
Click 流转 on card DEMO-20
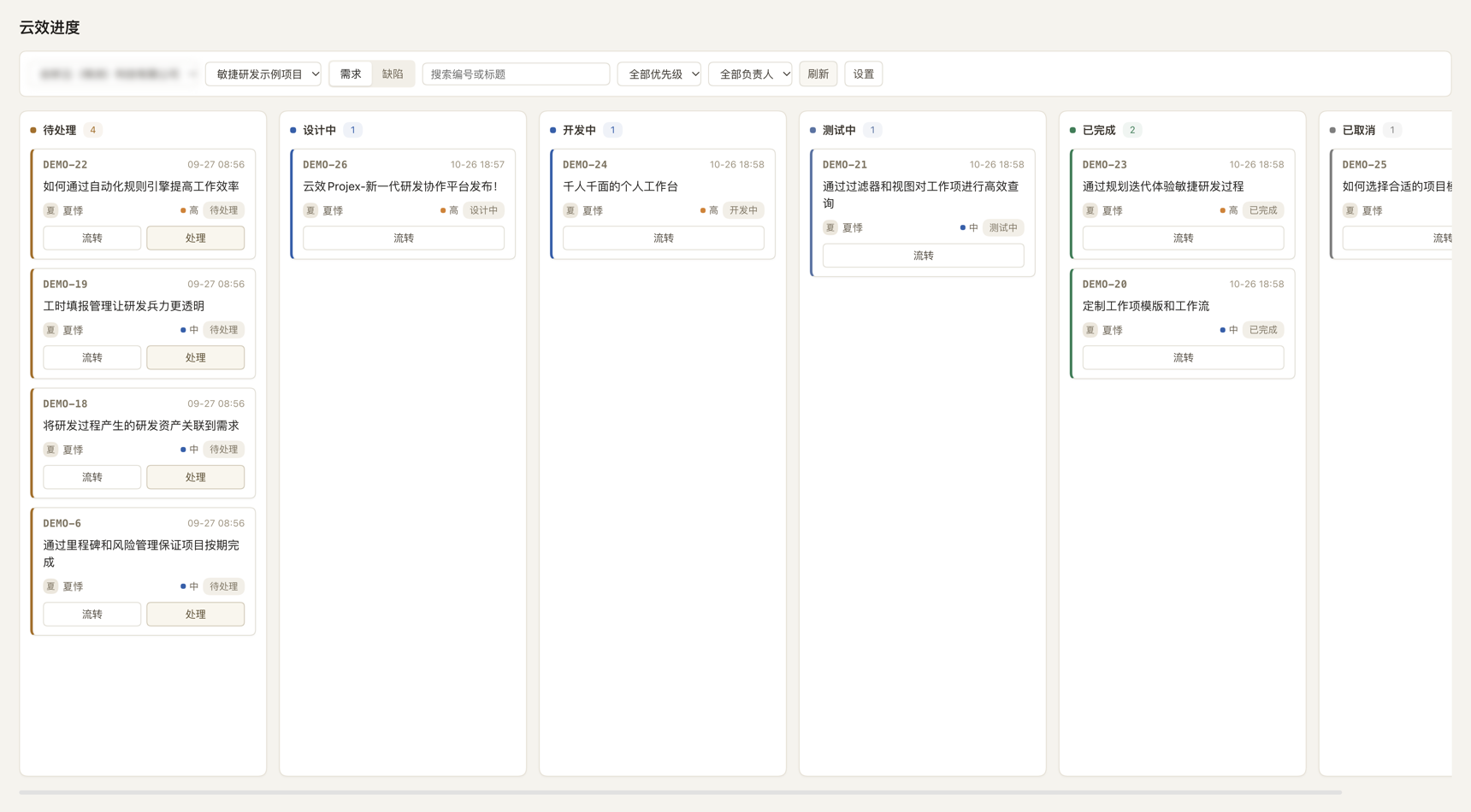[x=1184, y=357]
